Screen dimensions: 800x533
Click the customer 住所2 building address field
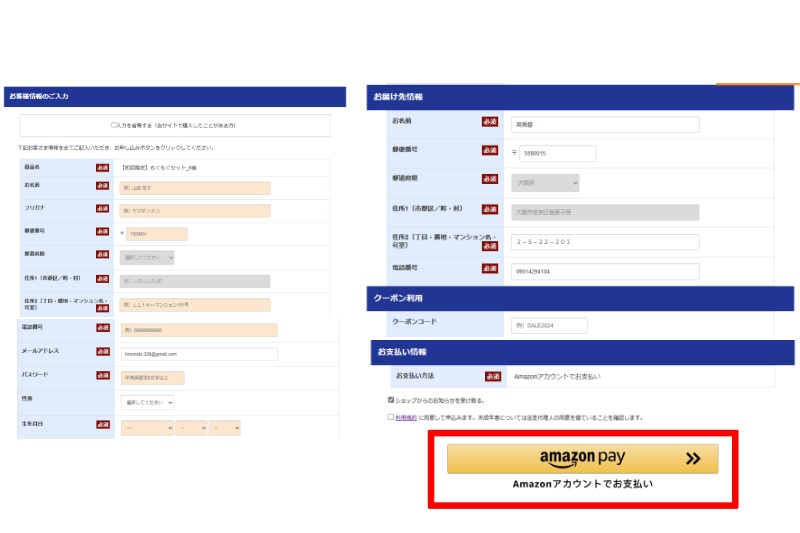pyautogui.click(x=195, y=305)
